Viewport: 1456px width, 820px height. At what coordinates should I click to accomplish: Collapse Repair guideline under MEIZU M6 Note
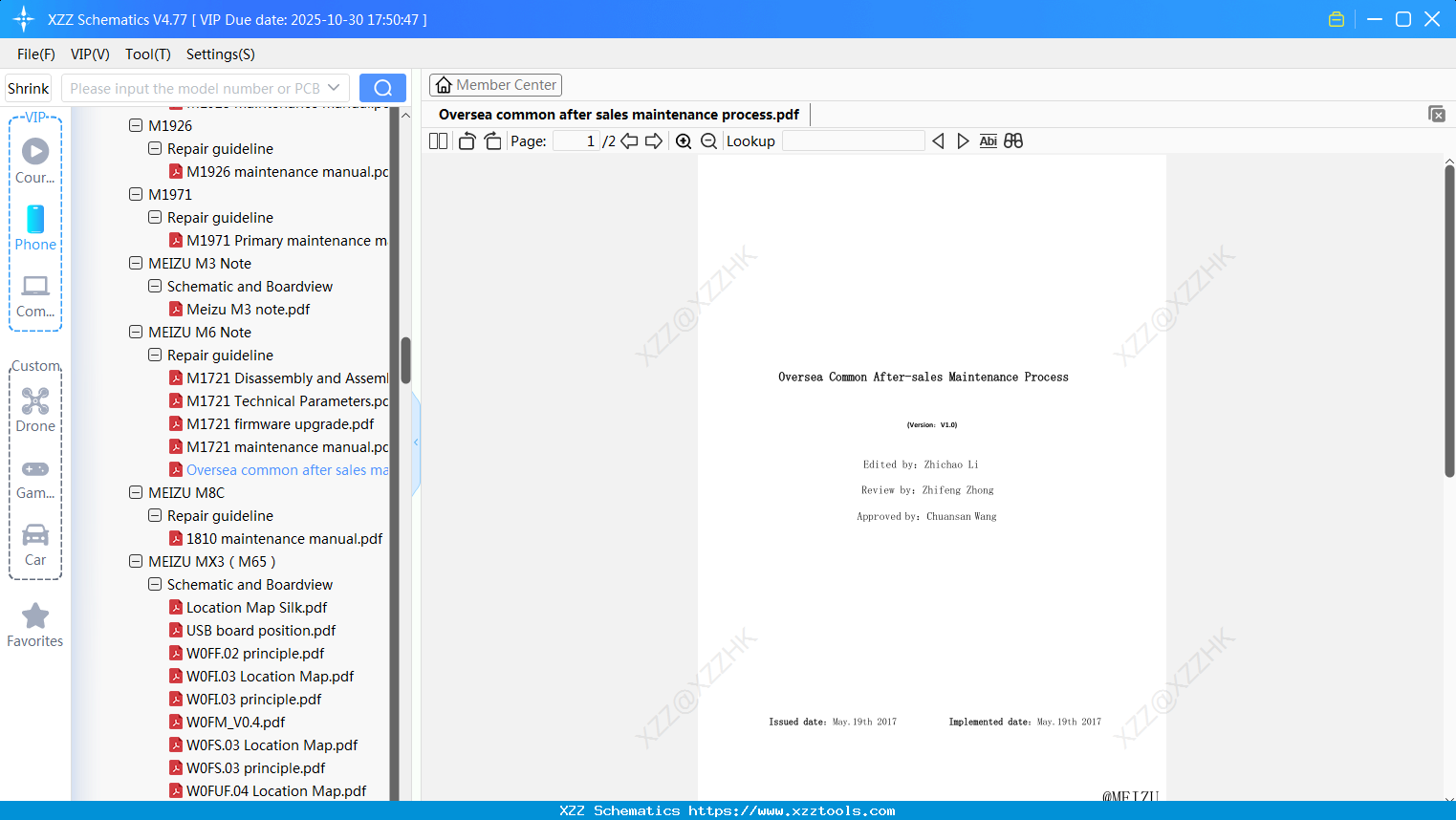[155, 355]
